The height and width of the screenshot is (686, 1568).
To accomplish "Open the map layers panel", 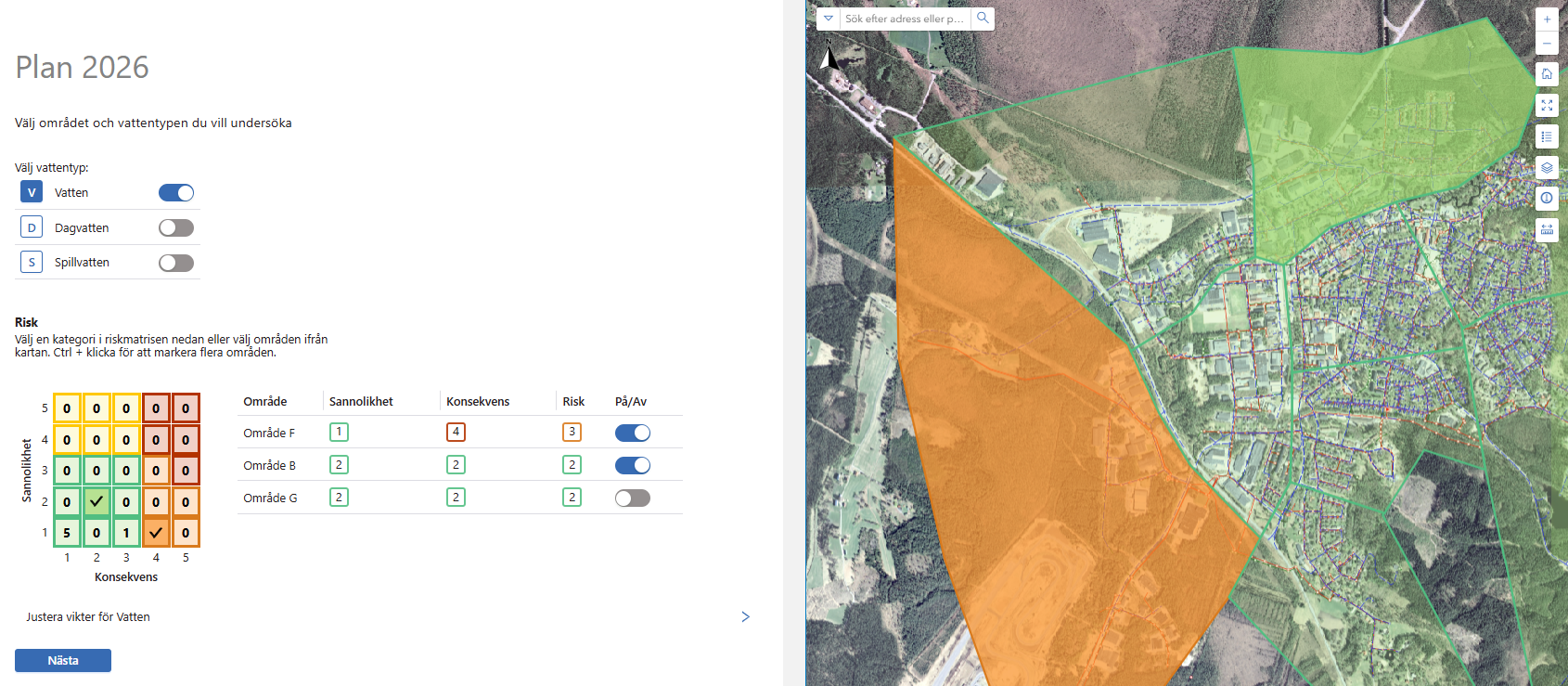I will 1547,168.
